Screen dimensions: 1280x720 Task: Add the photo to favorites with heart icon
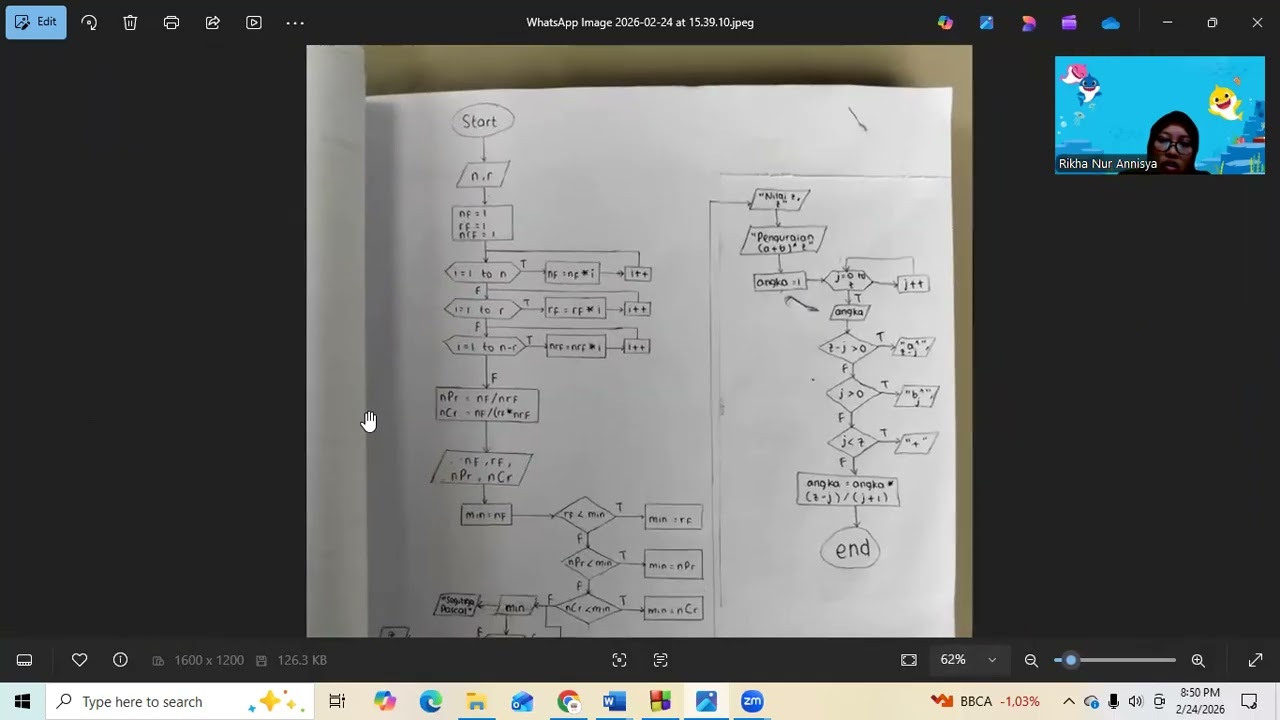pyautogui.click(x=79, y=660)
